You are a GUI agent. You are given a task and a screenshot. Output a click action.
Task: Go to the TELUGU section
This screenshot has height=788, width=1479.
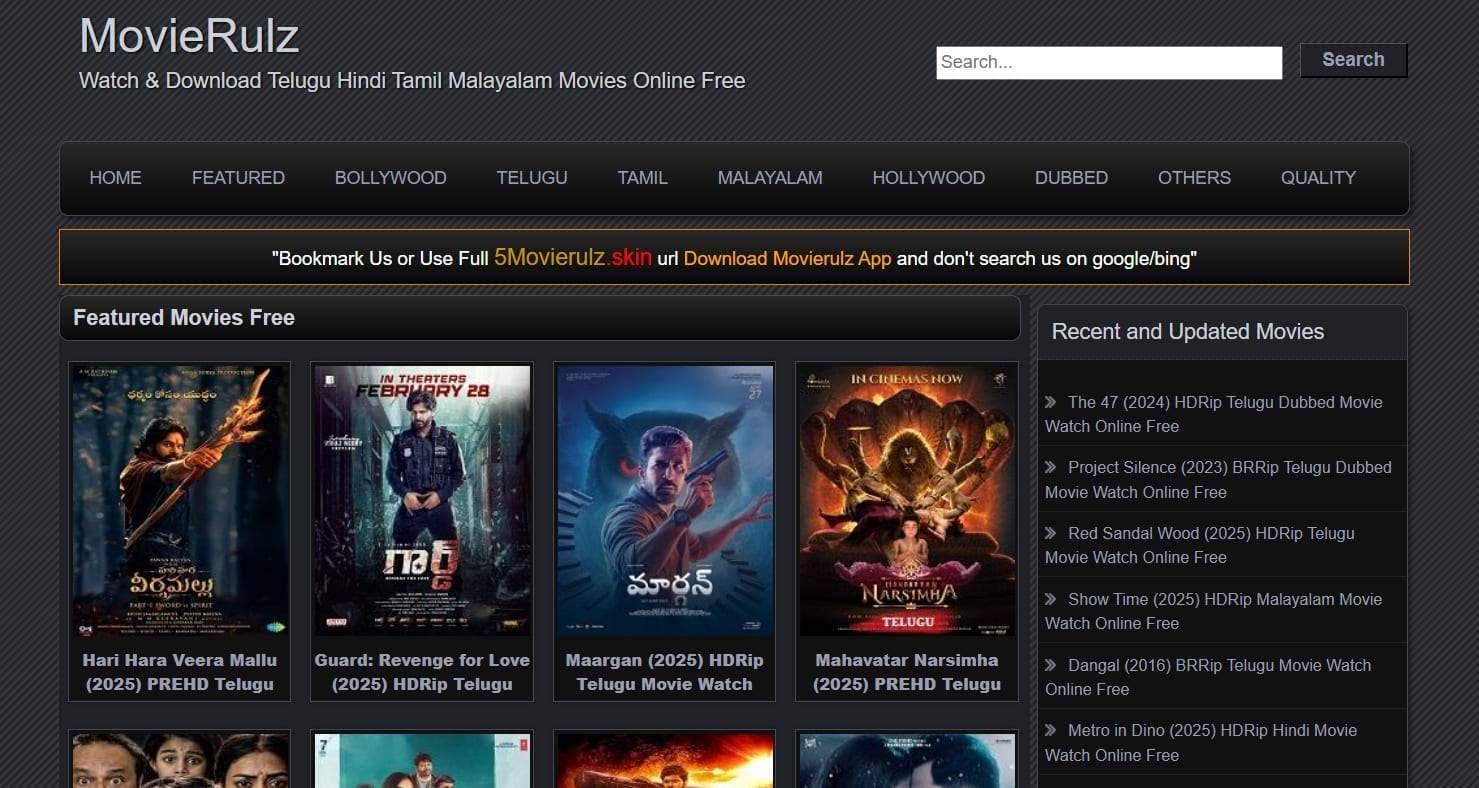[x=532, y=178]
